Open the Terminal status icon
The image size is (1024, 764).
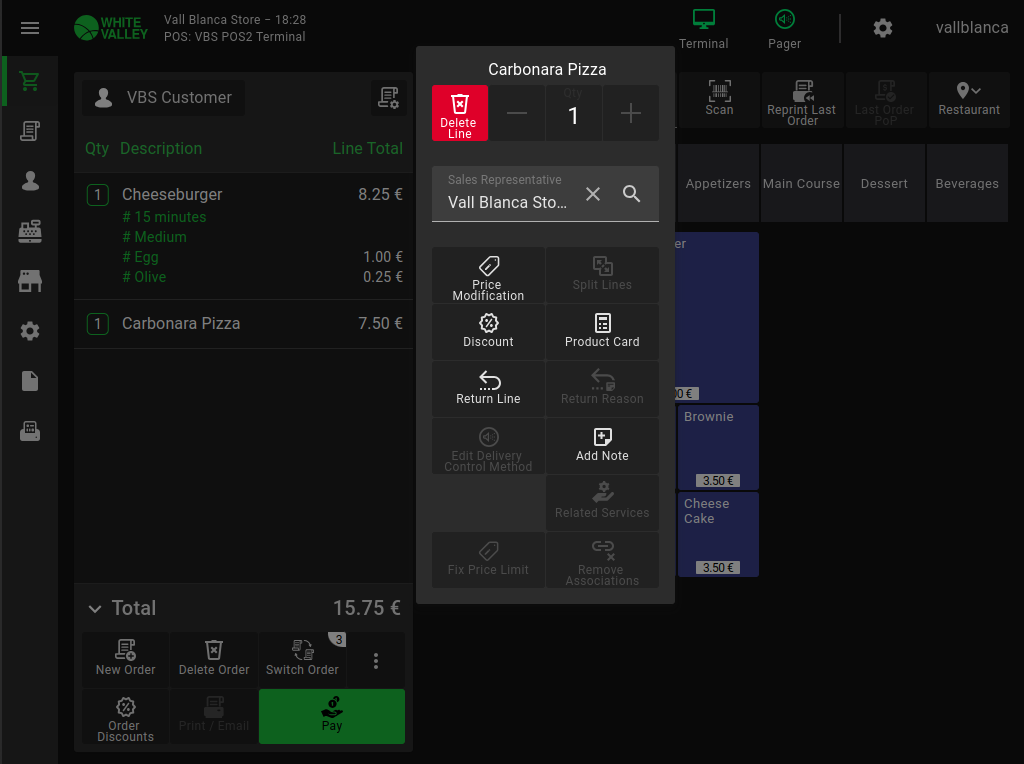[x=703, y=29]
